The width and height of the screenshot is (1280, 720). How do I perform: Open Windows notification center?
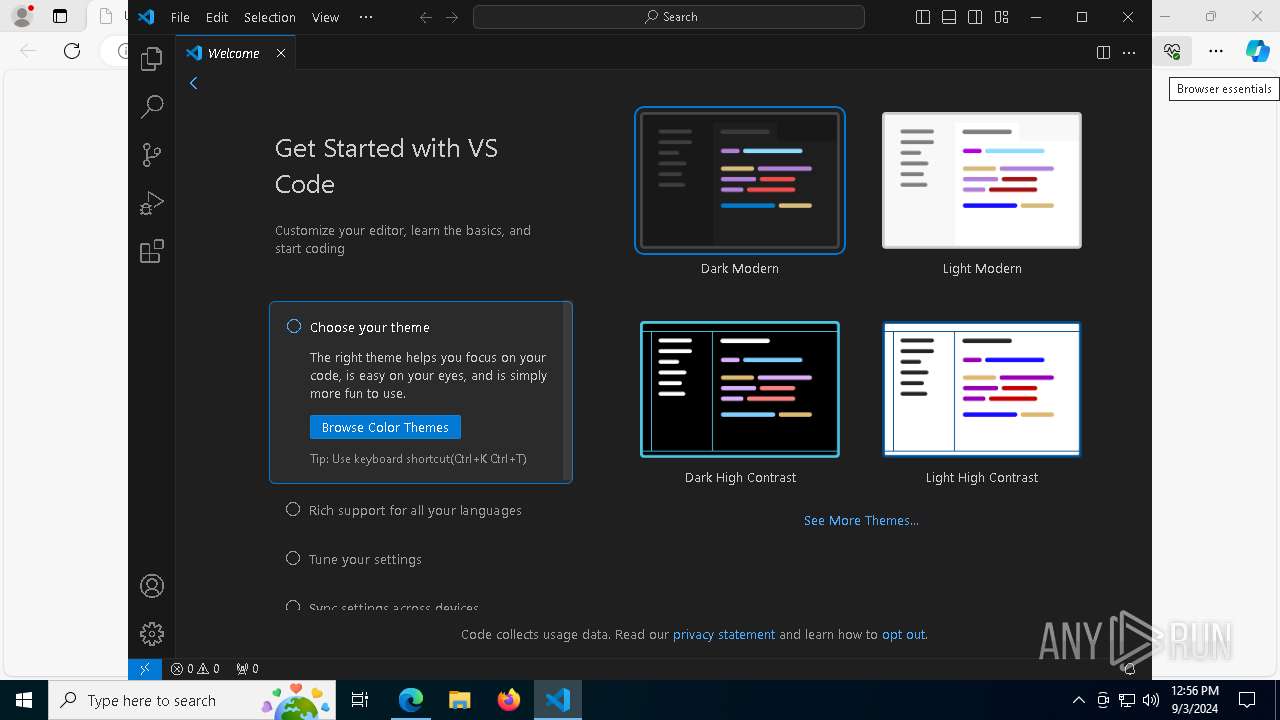point(1247,700)
